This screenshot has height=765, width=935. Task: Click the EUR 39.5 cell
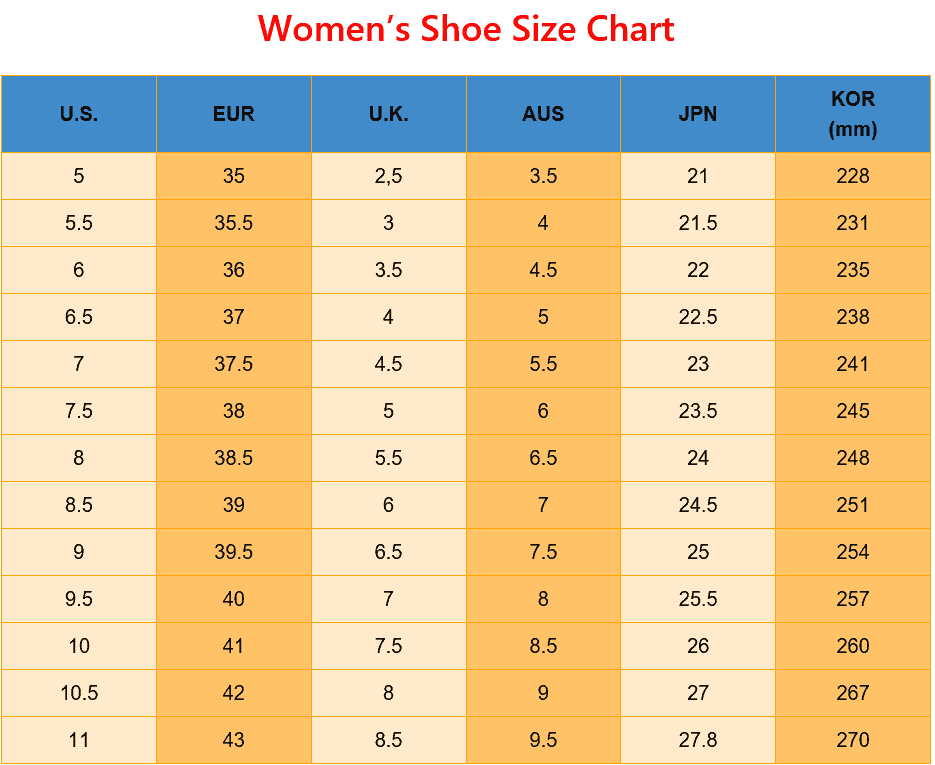click(234, 552)
